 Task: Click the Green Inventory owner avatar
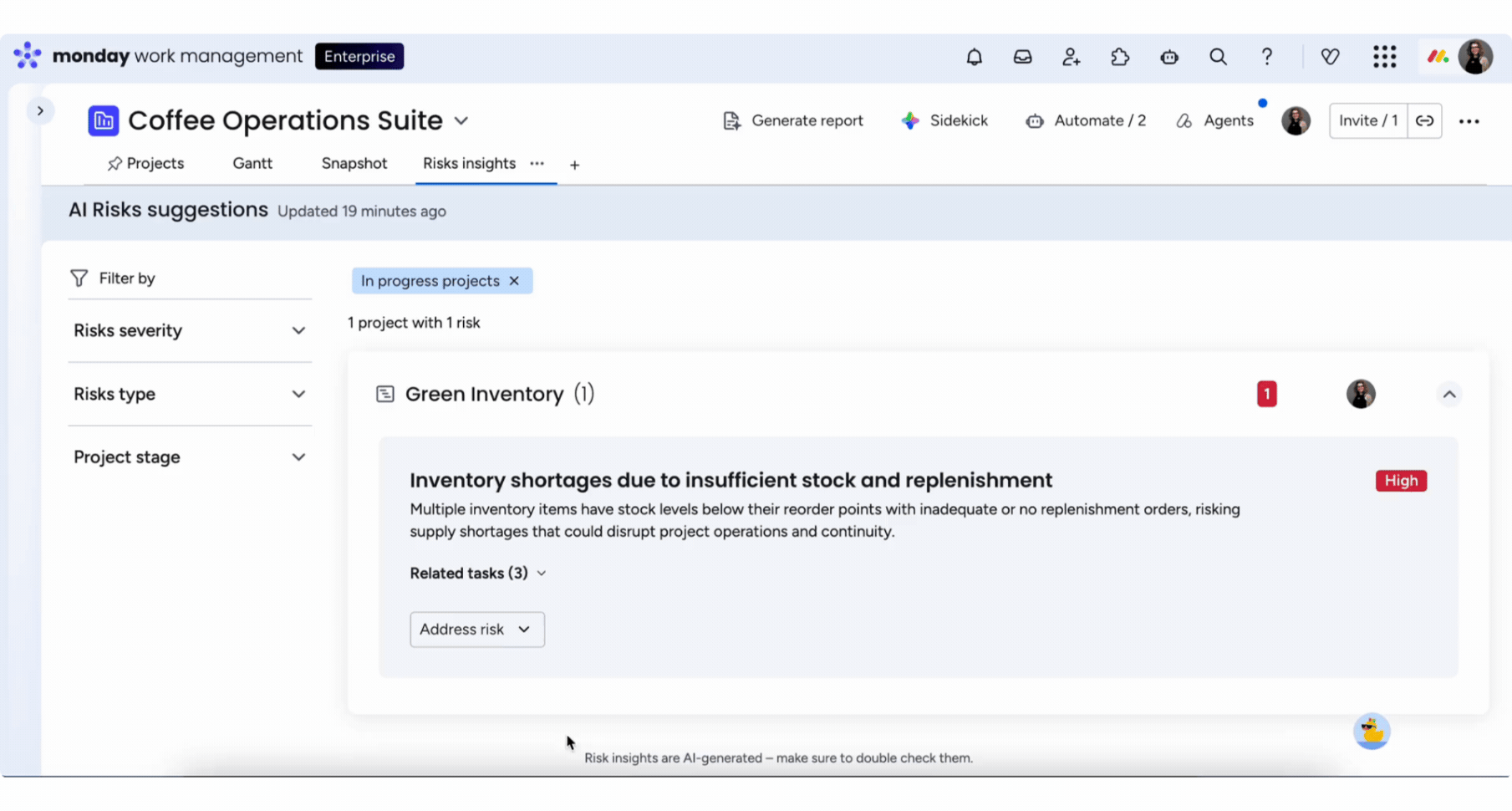click(x=1361, y=394)
